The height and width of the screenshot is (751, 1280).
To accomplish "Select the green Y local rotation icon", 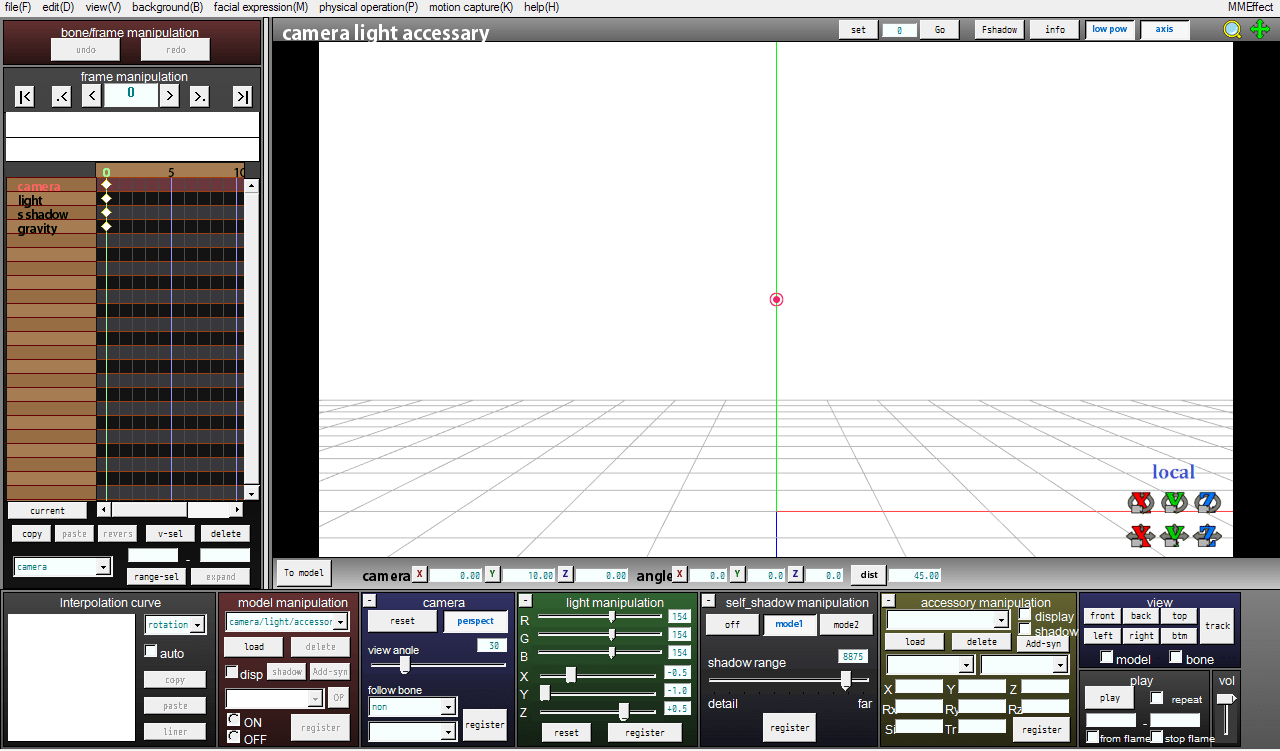I will [1174, 502].
